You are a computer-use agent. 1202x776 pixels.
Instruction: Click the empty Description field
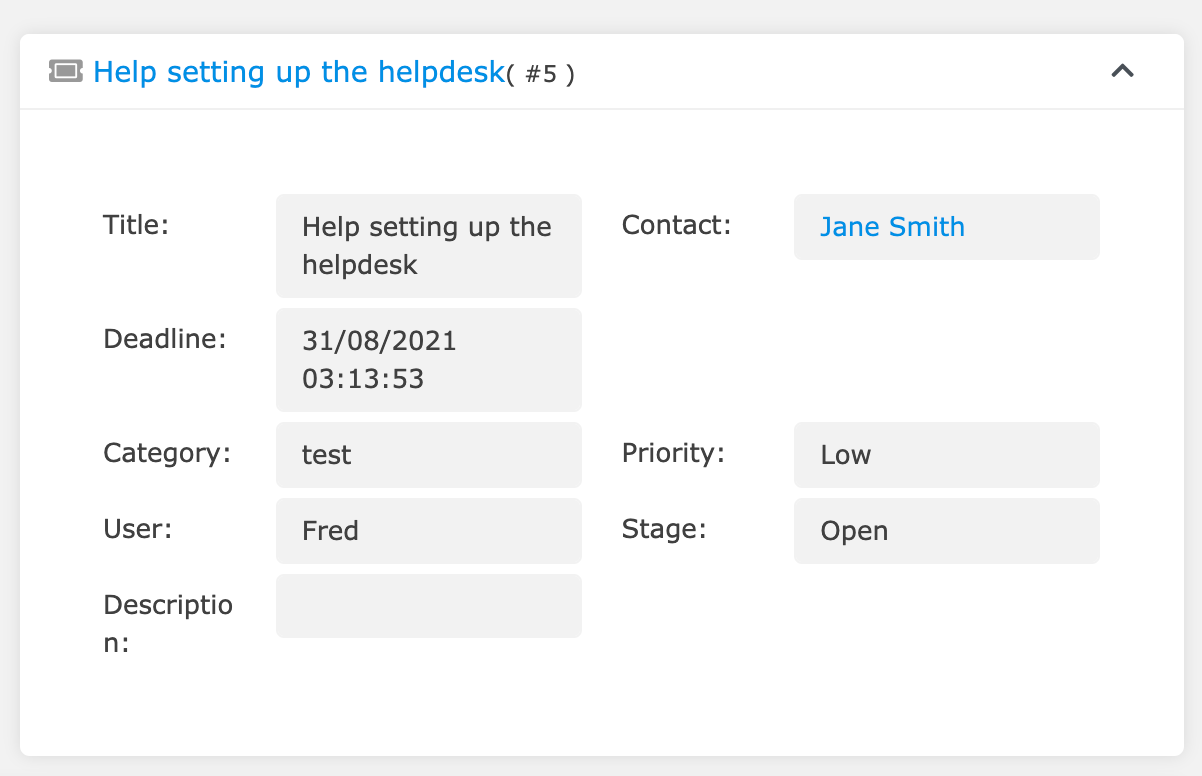coord(428,606)
